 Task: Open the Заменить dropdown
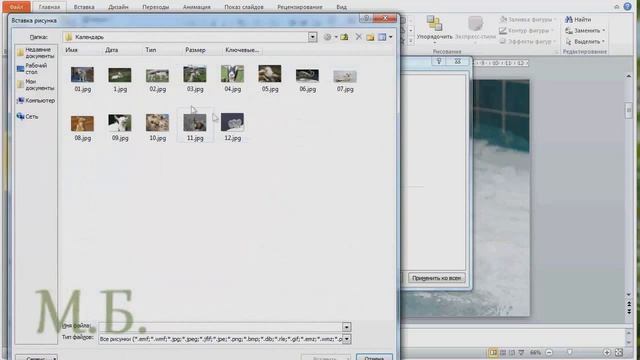(x=585, y=30)
